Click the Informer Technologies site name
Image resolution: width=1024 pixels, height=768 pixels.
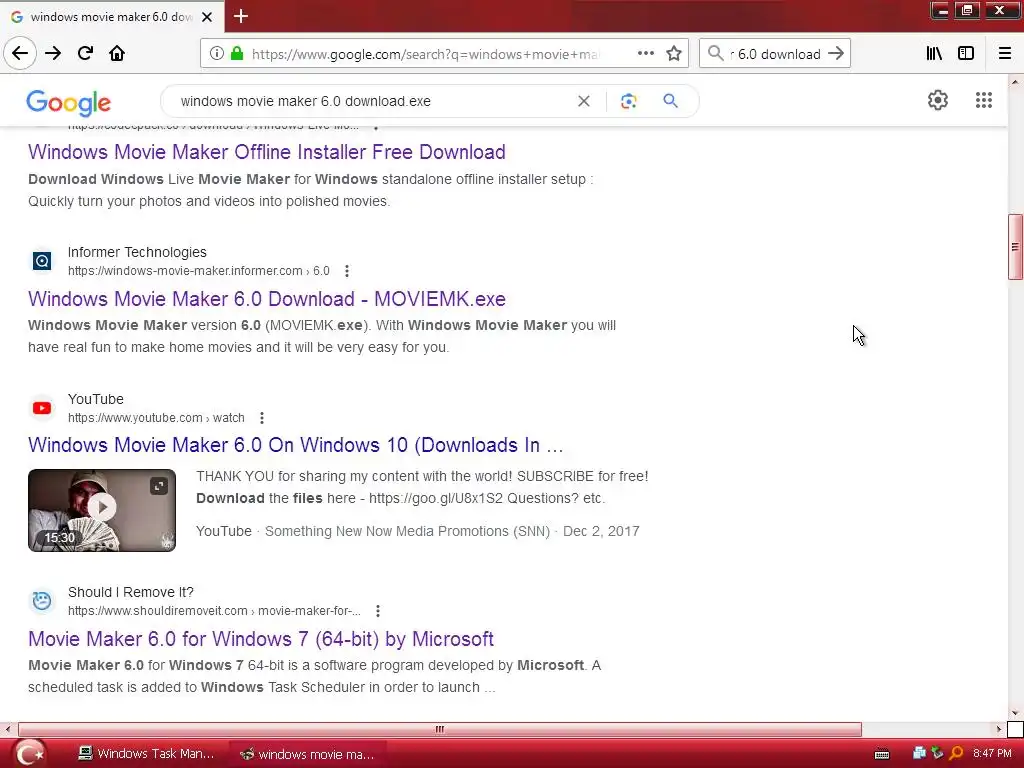(x=137, y=252)
